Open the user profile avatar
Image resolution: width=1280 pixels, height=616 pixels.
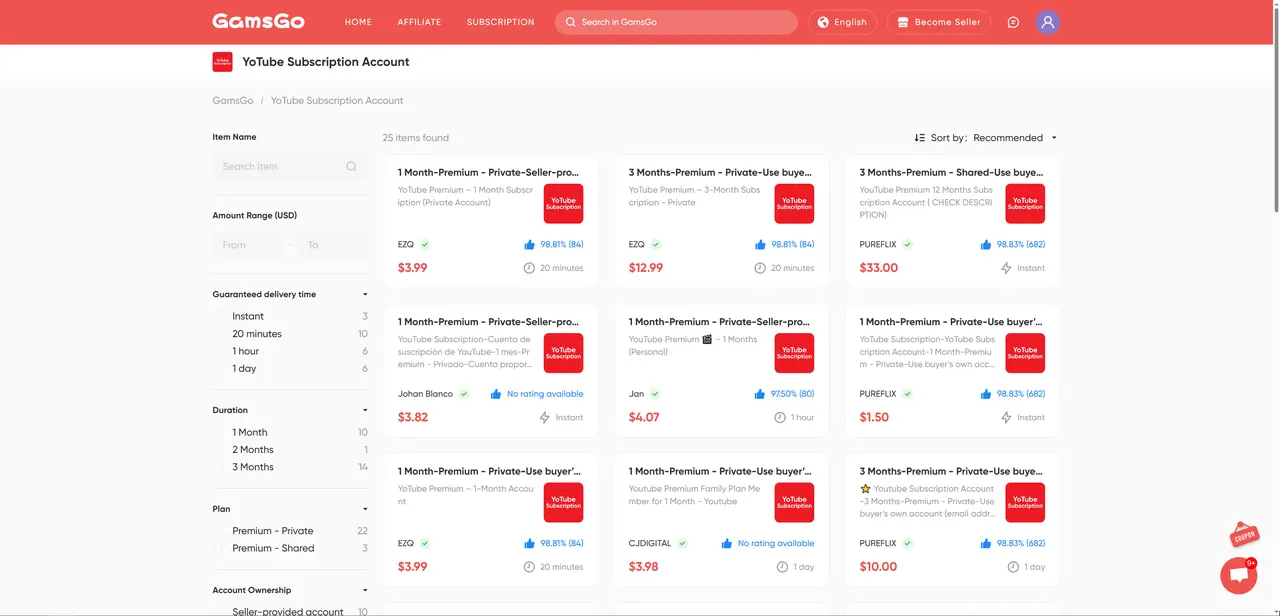point(1047,22)
